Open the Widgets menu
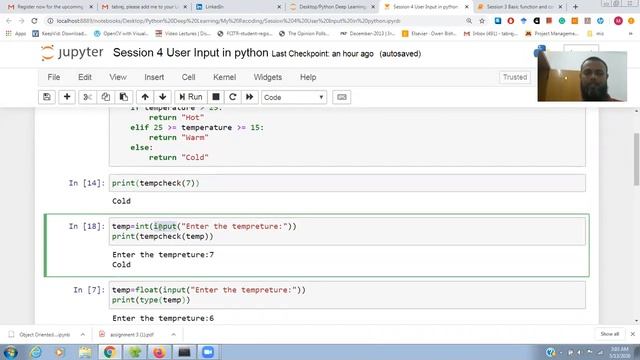This screenshot has width=640, height=360. click(x=268, y=77)
